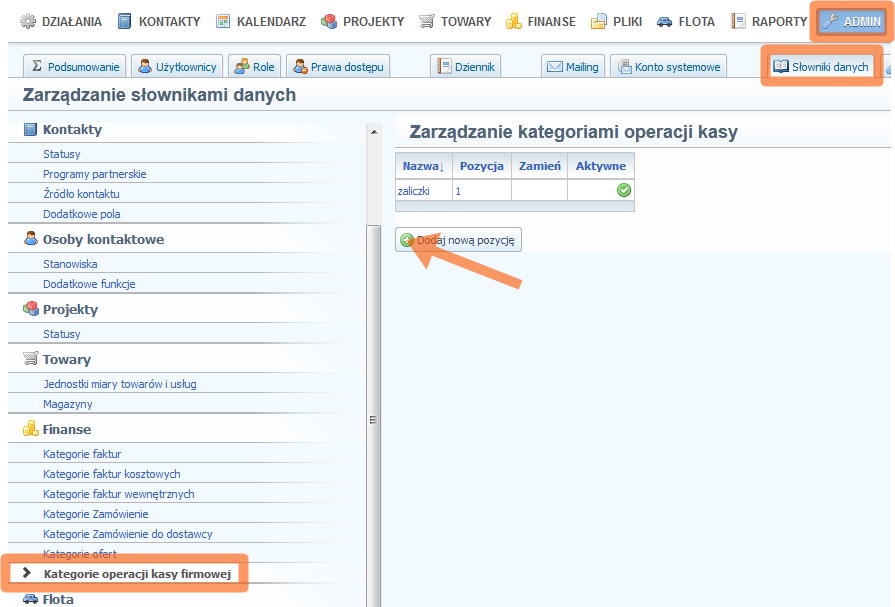The image size is (895, 607).
Task: Click the Finanse coins icon
Action: point(513,21)
